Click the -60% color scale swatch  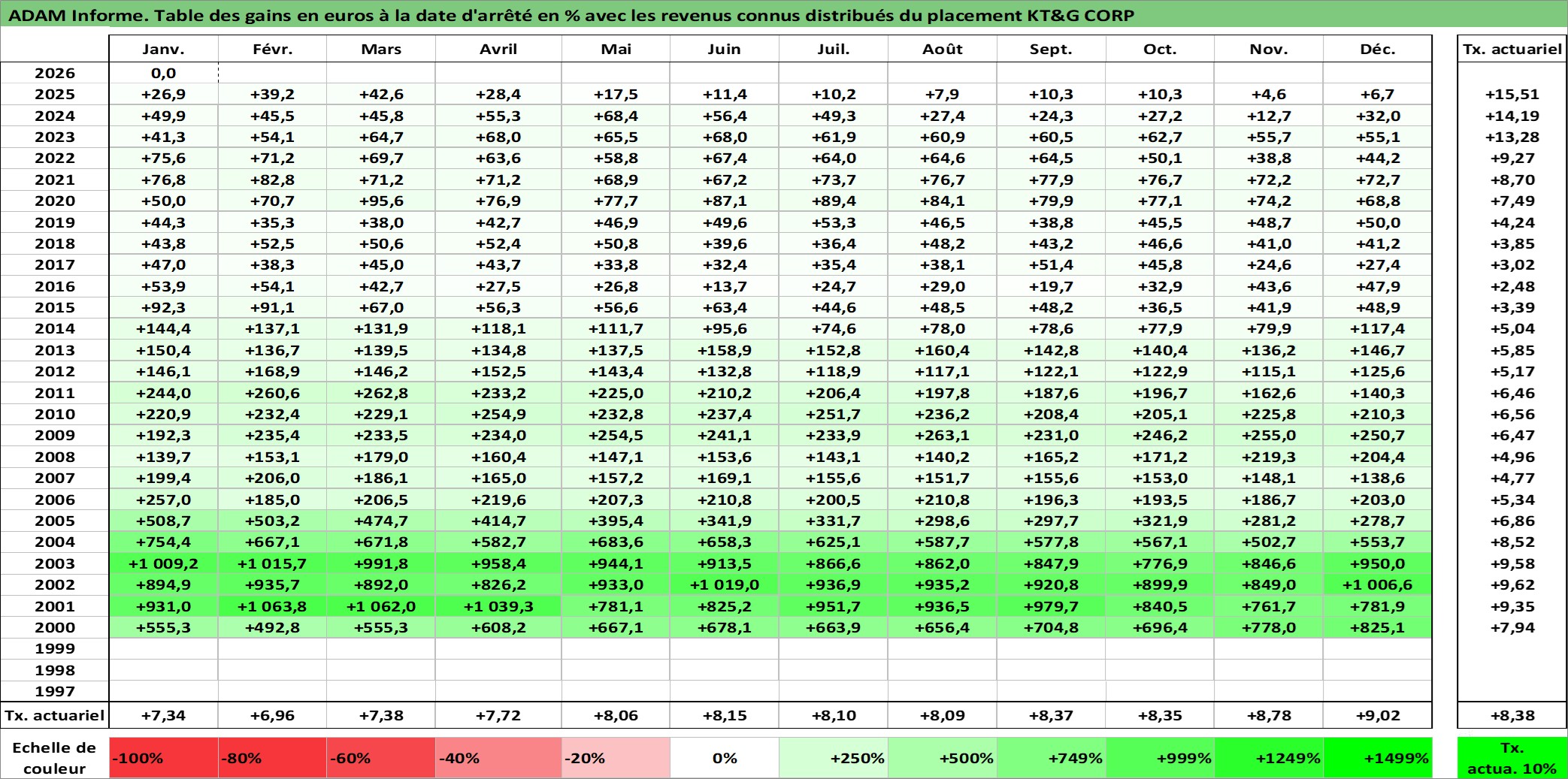(x=381, y=758)
